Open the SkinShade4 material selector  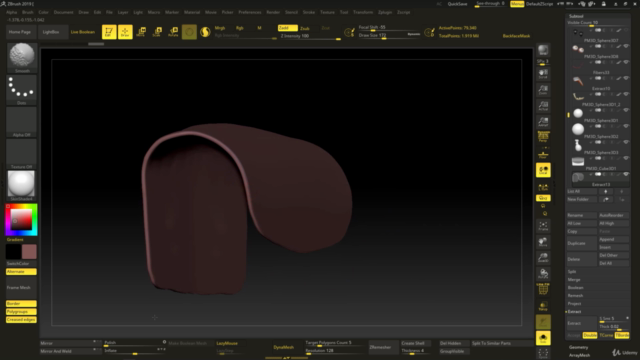tap(22, 186)
